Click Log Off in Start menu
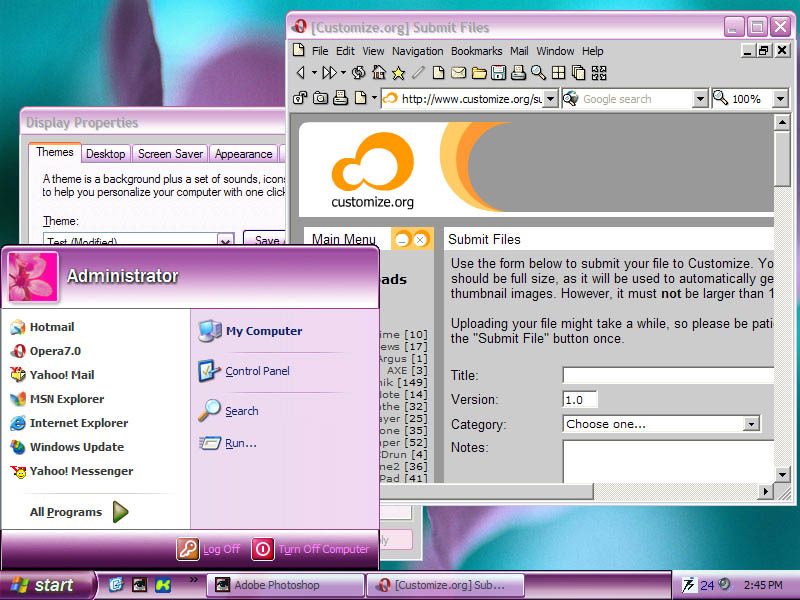The image size is (800, 600). click(x=208, y=549)
